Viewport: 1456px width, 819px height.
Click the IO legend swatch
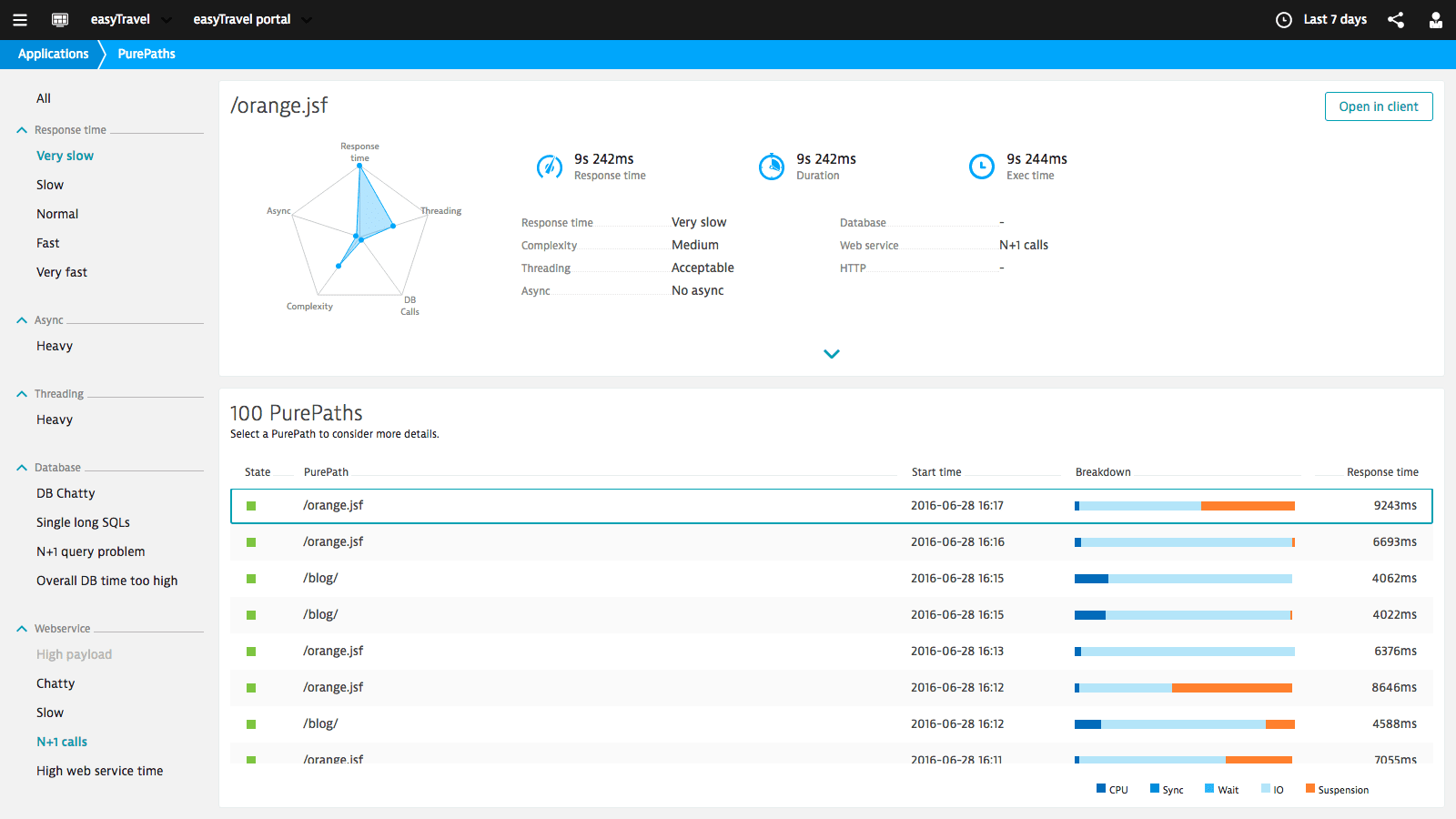1266,788
